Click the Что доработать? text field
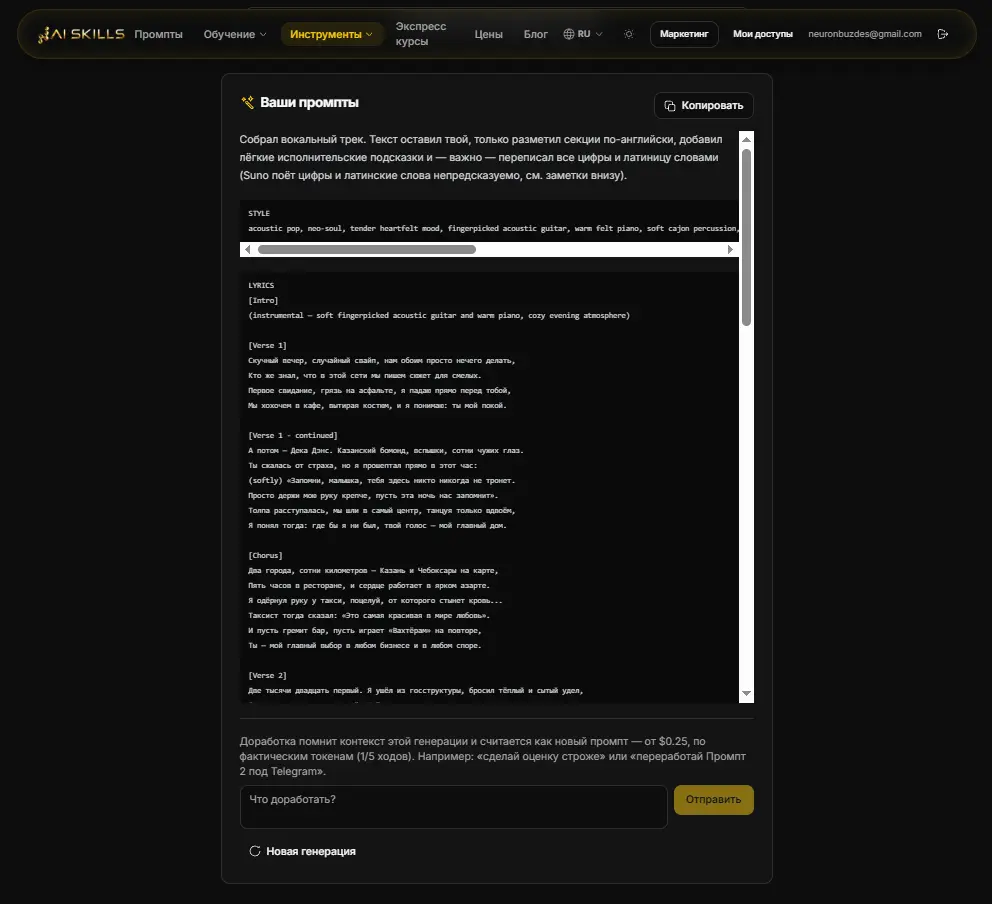The height and width of the screenshot is (904, 992). (x=454, y=807)
